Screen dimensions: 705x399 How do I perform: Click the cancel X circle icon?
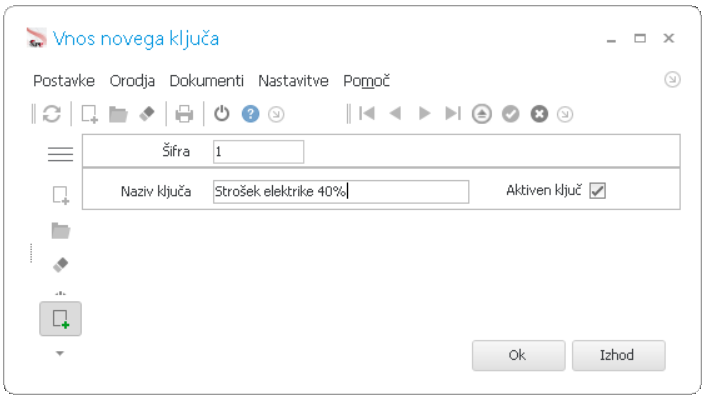tap(539, 114)
